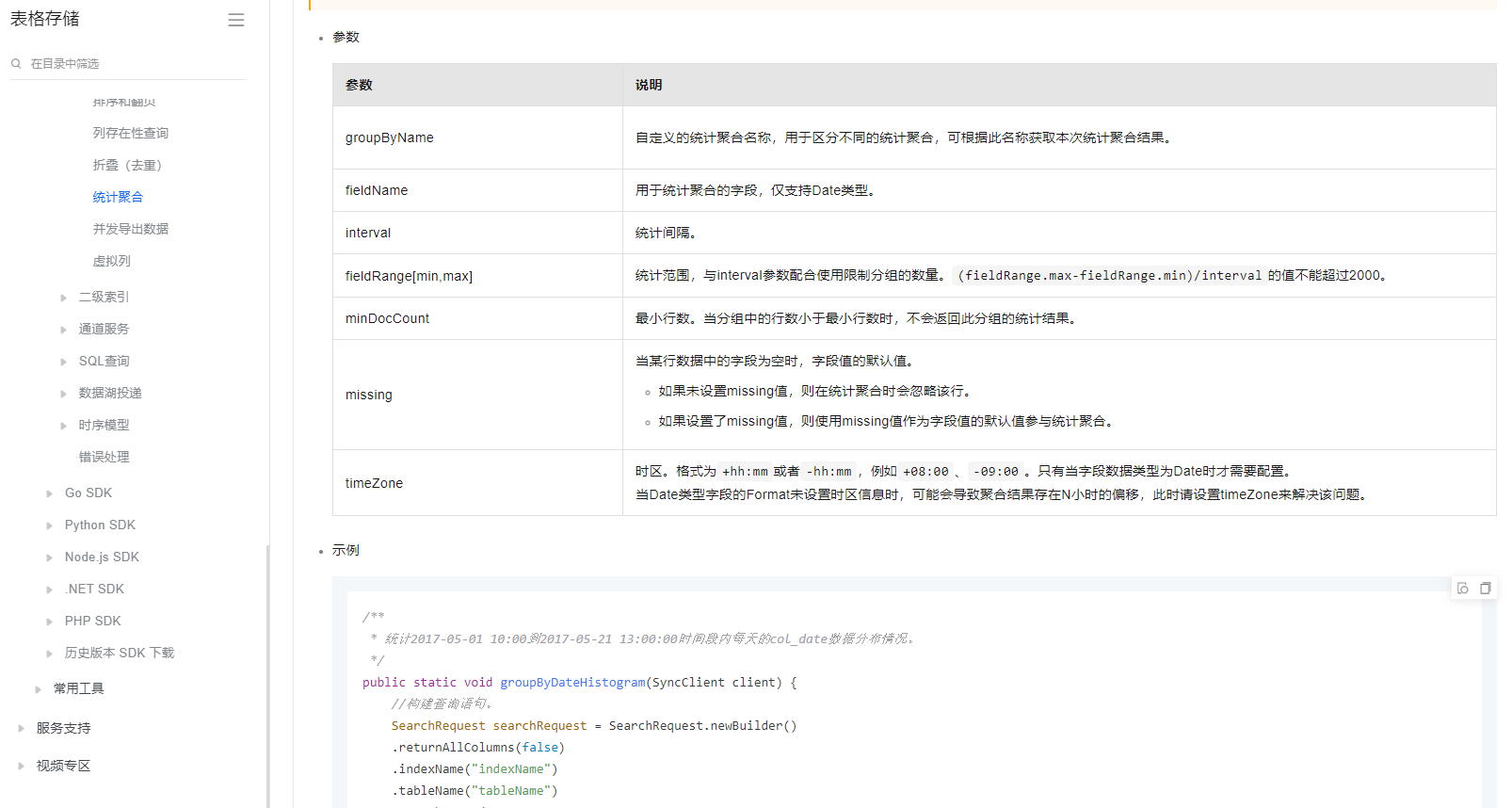Click the 参数 table column header
1512x808 pixels.
[477, 85]
